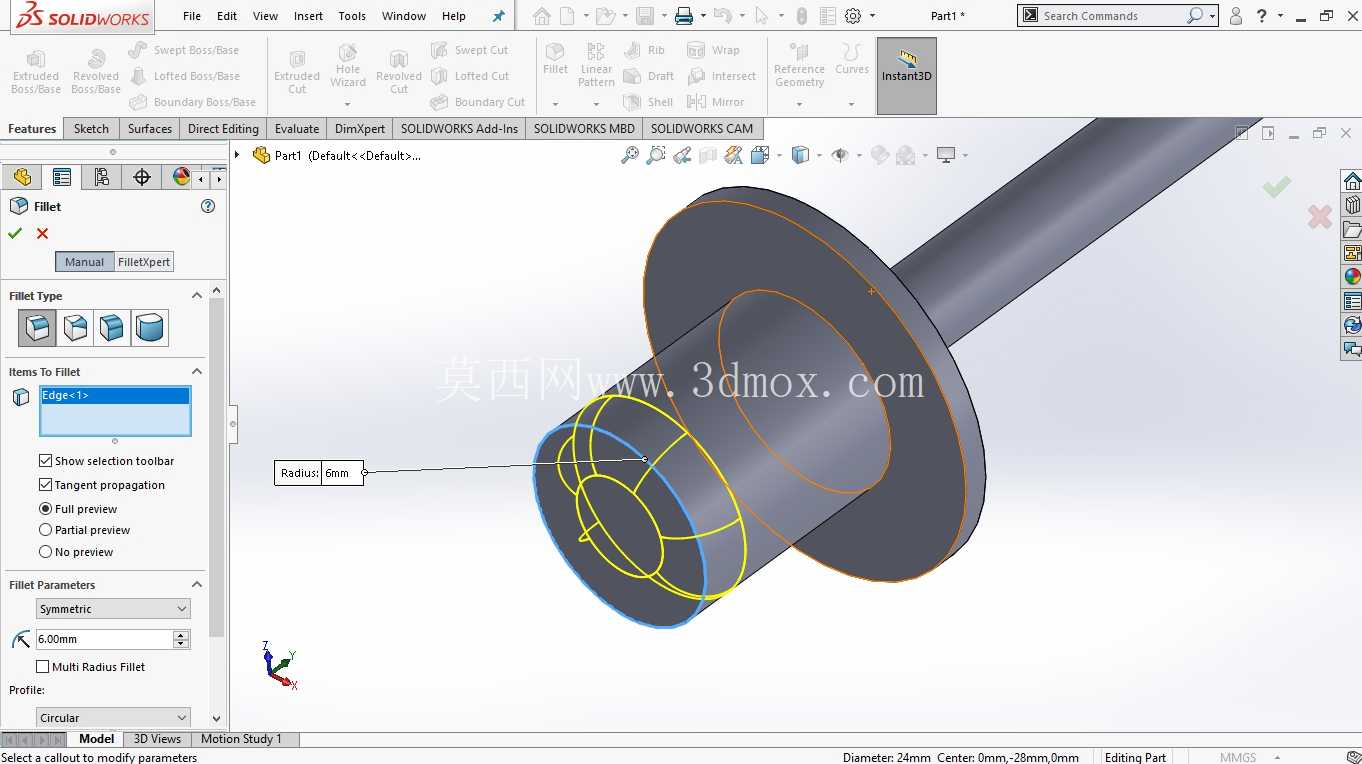Select Partial preview radio button

click(x=45, y=530)
